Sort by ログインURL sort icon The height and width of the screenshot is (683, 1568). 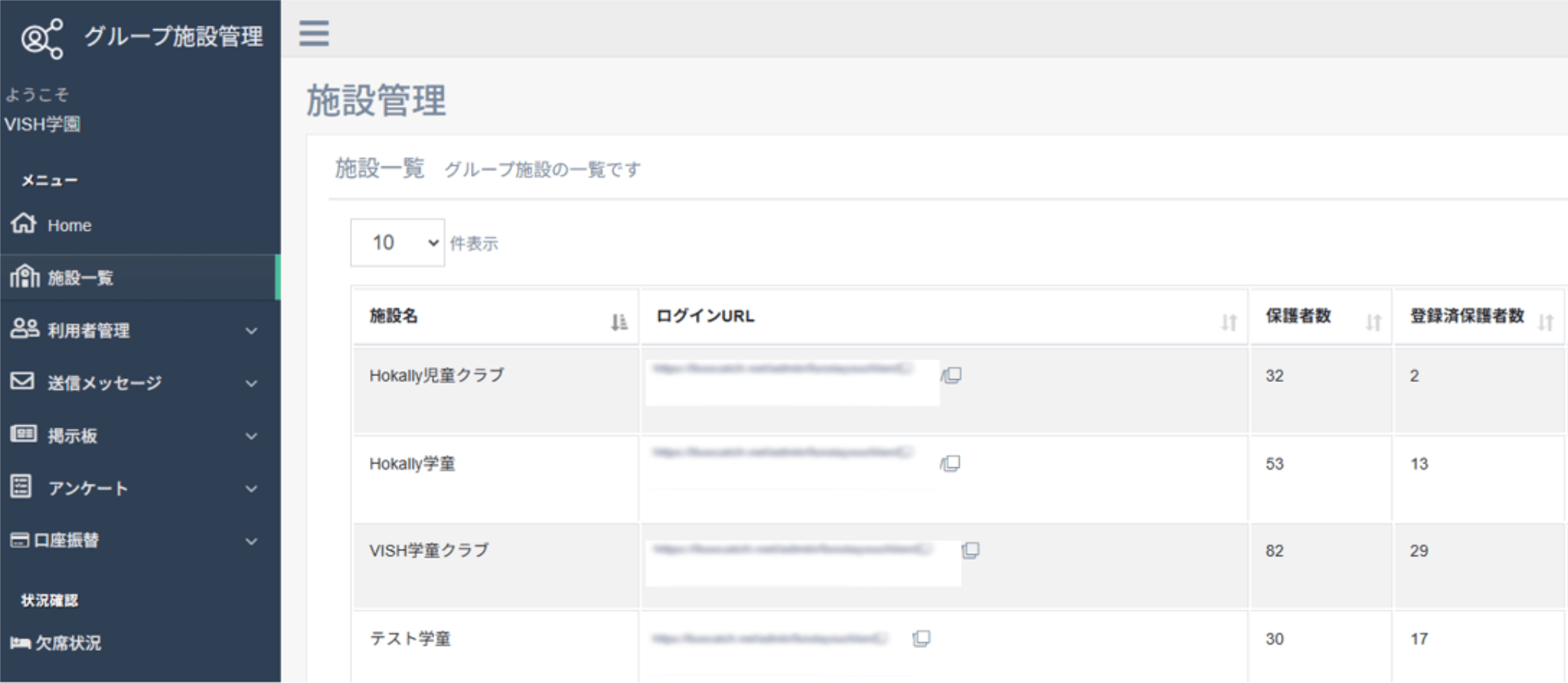[1229, 322]
